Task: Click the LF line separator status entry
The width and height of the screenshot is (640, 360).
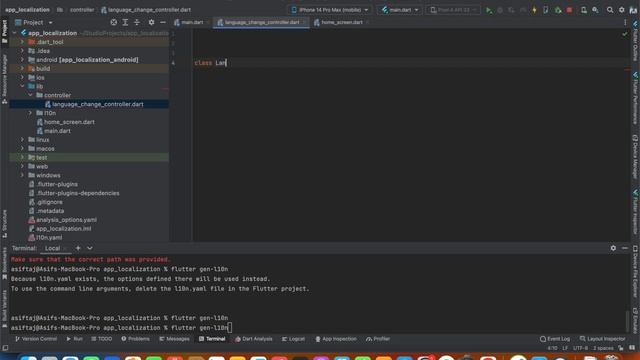Action: 565,348
